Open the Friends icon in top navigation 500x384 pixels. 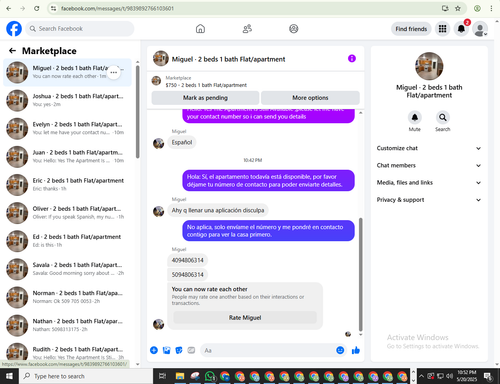pyautogui.click(x=247, y=29)
